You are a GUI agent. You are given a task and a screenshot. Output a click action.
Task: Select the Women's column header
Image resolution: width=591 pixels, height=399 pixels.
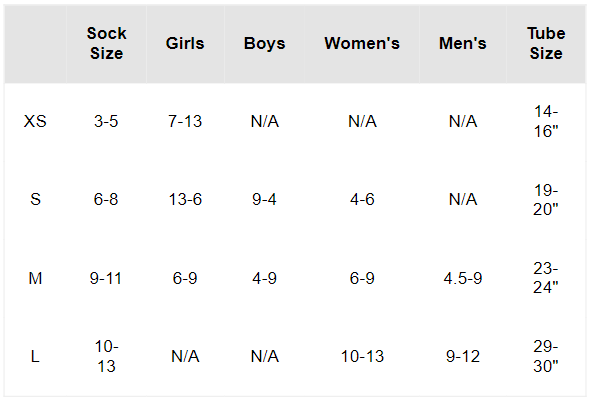pyautogui.click(x=362, y=43)
